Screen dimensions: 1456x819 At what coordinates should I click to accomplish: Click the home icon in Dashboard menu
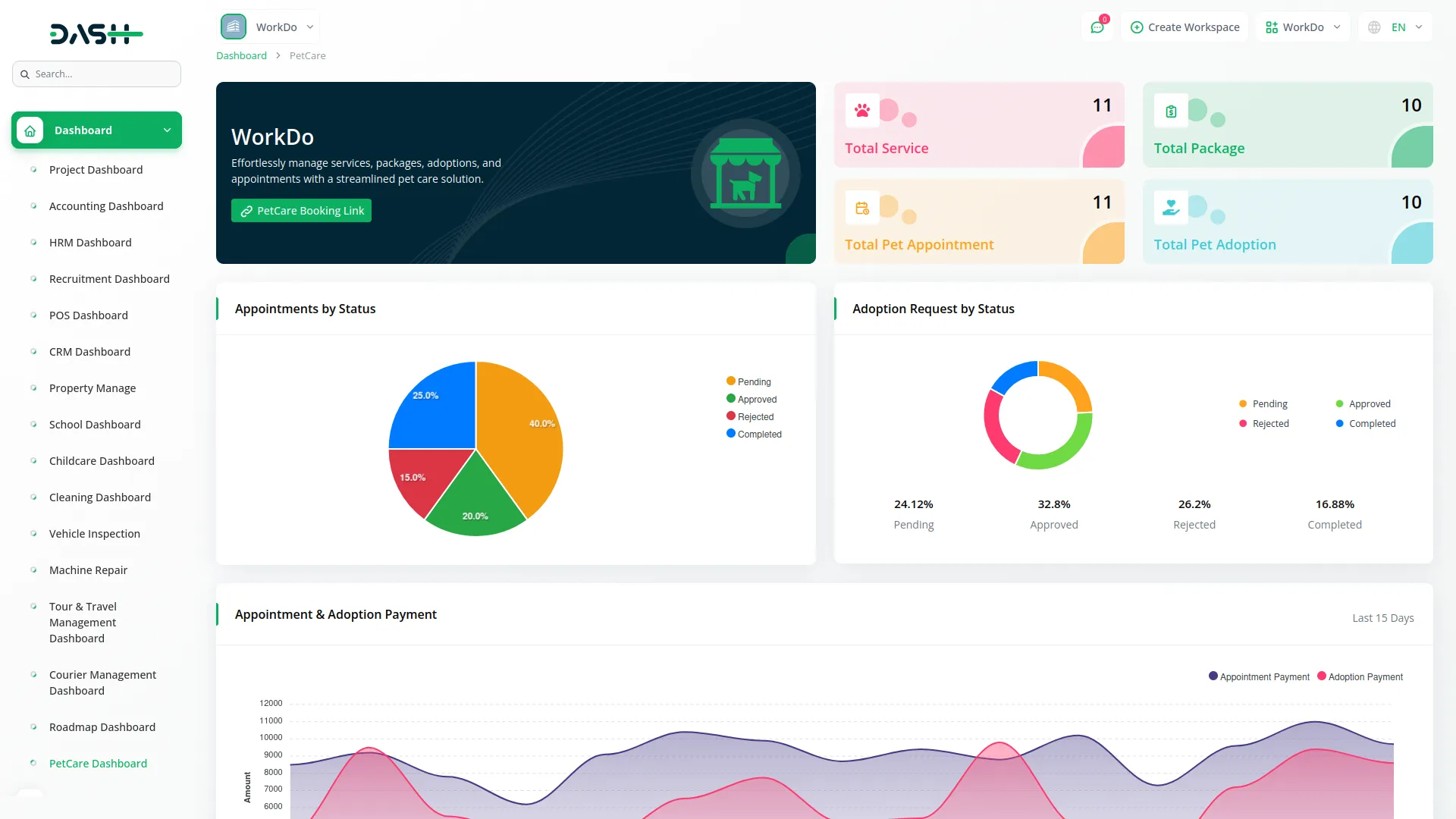coord(30,130)
